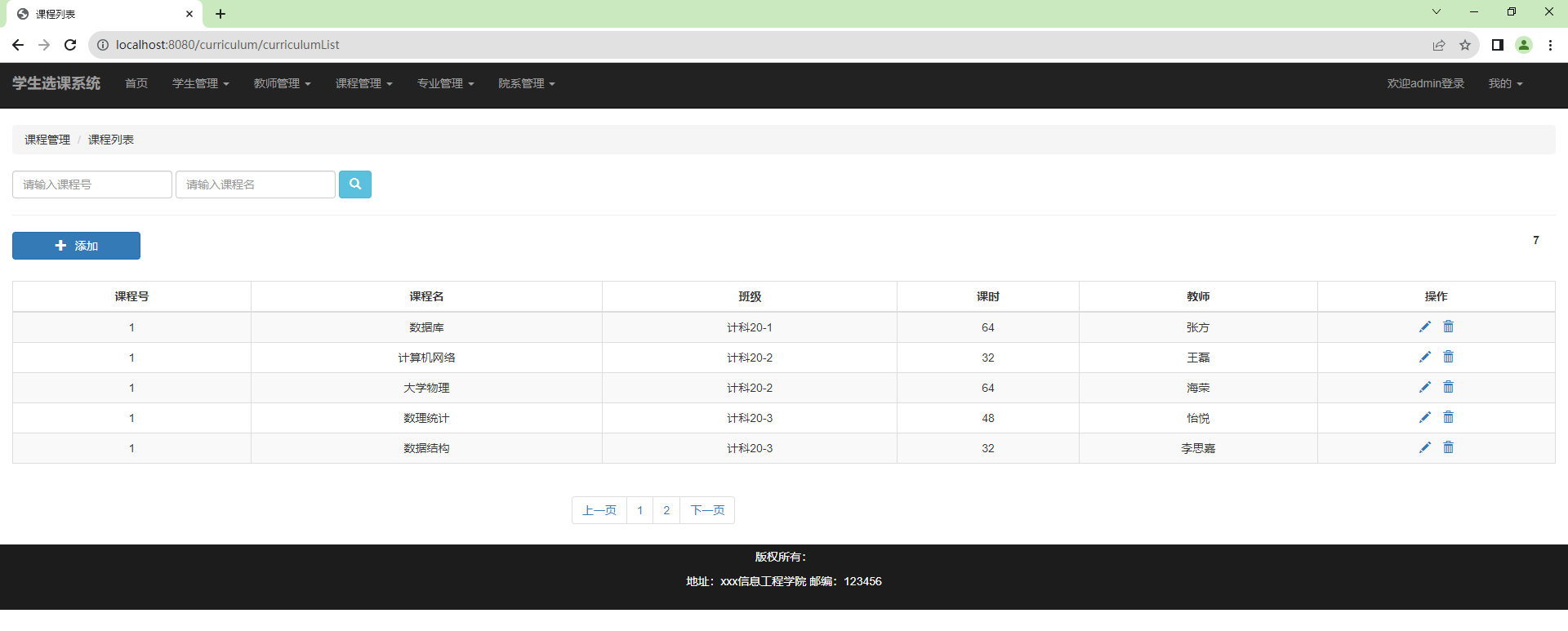Click the search magnifier button
Viewport: 1568px width, 631px height.
coord(355,184)
